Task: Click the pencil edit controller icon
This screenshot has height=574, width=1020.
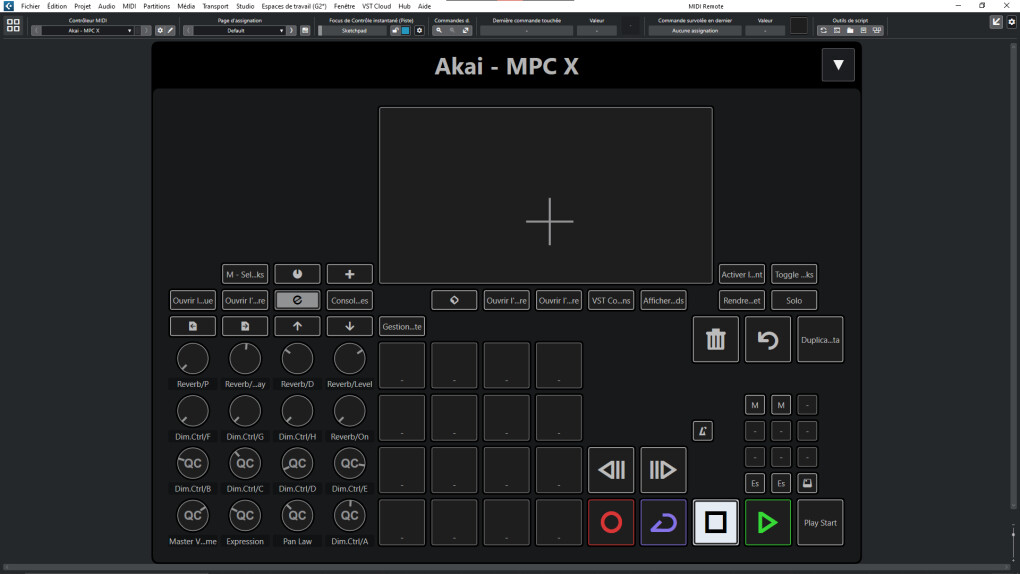Action: click(x=170, y=31)
